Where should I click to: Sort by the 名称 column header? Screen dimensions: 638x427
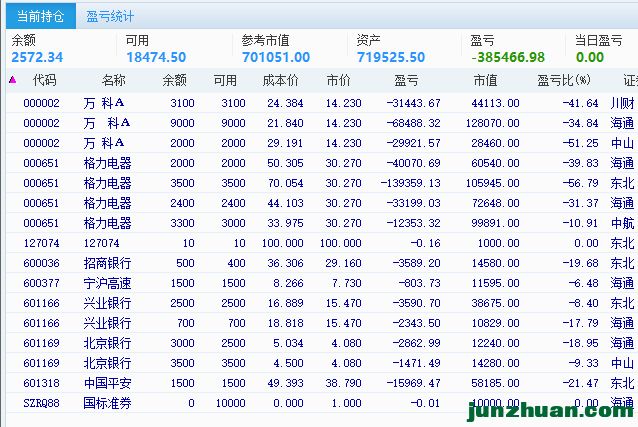click(114, 80)
